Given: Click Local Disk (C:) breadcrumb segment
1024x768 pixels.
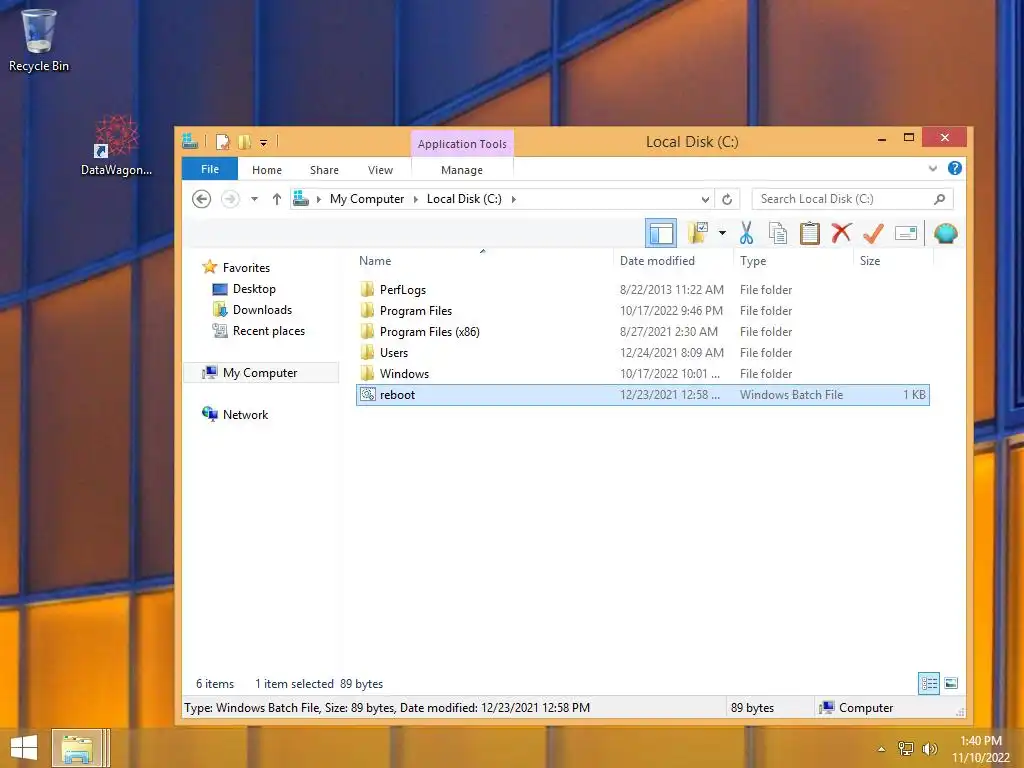Looking at the screenshot, I should coord(464,199).
